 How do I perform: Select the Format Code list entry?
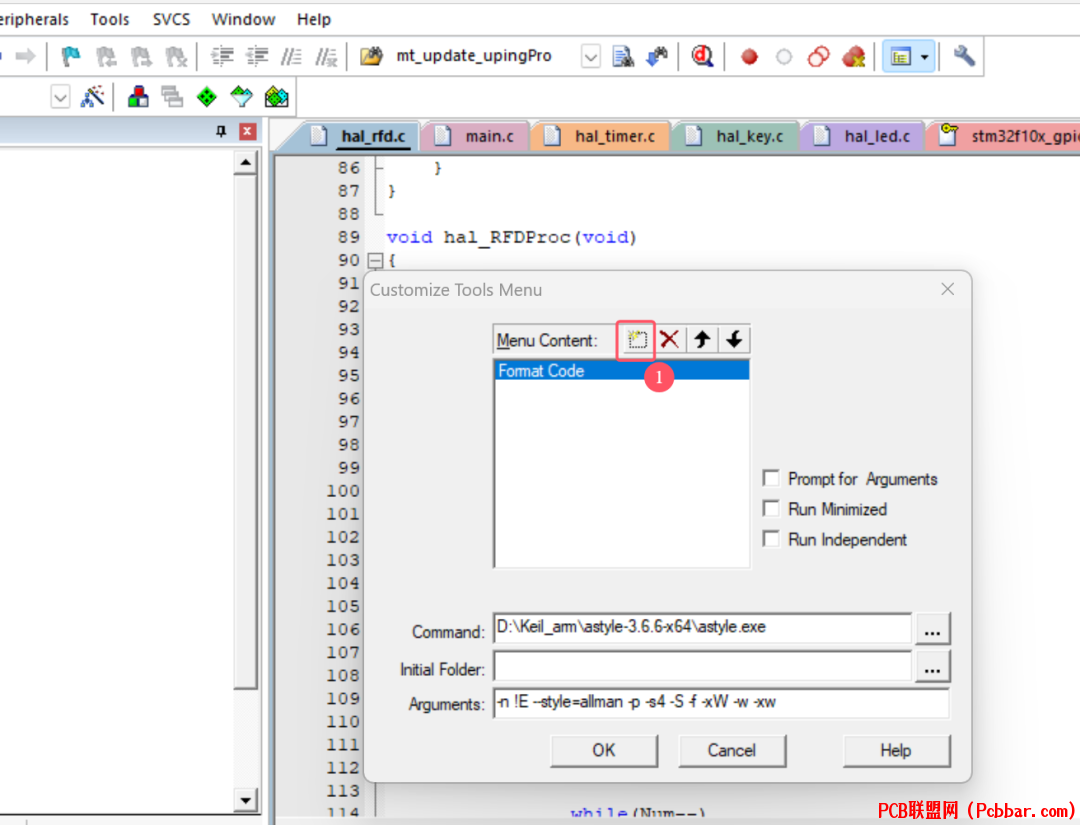coord(622,370)
